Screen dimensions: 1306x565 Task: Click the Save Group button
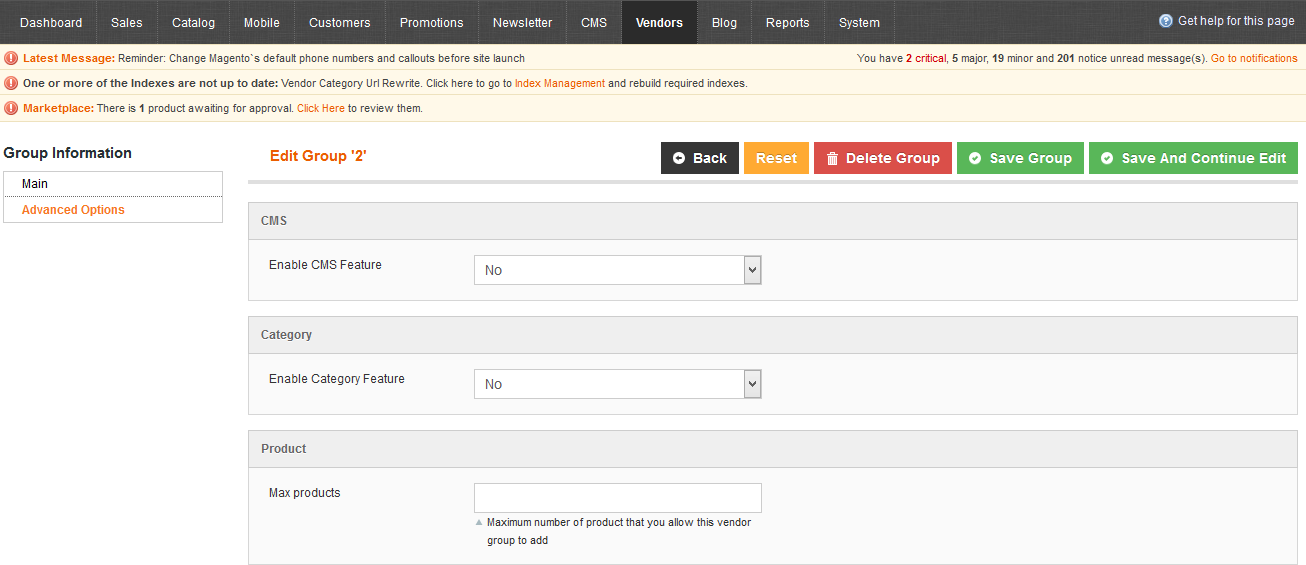tap(1020, 158)
